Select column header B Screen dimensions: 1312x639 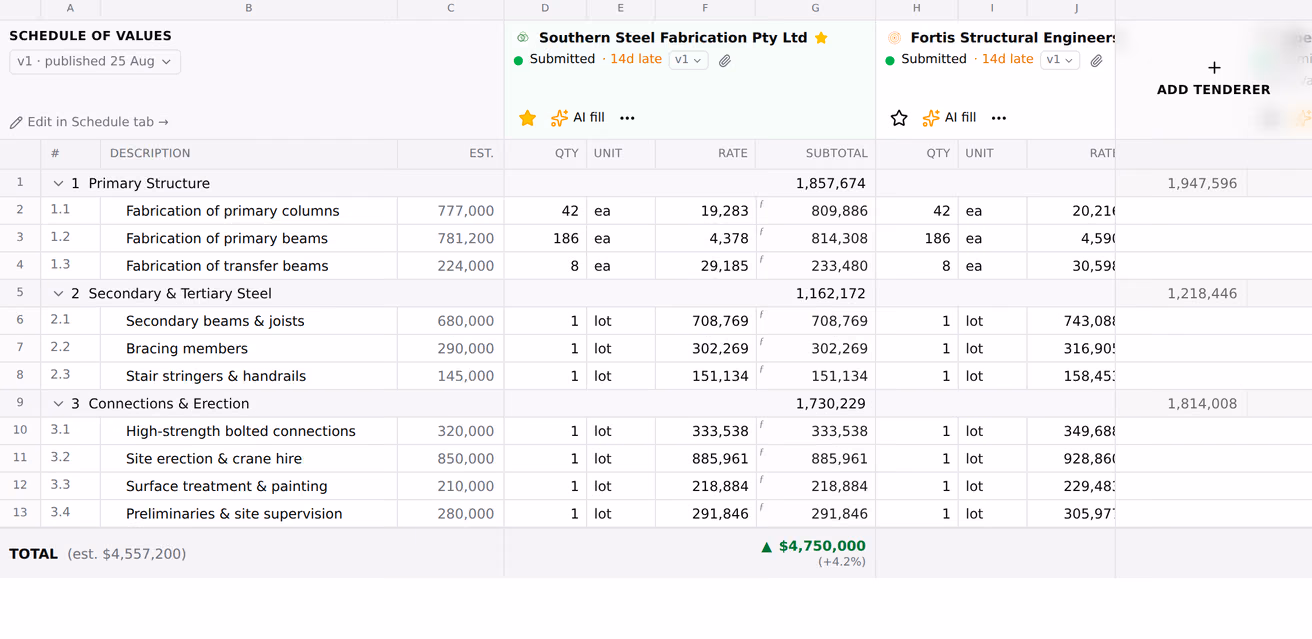point(249,8)
